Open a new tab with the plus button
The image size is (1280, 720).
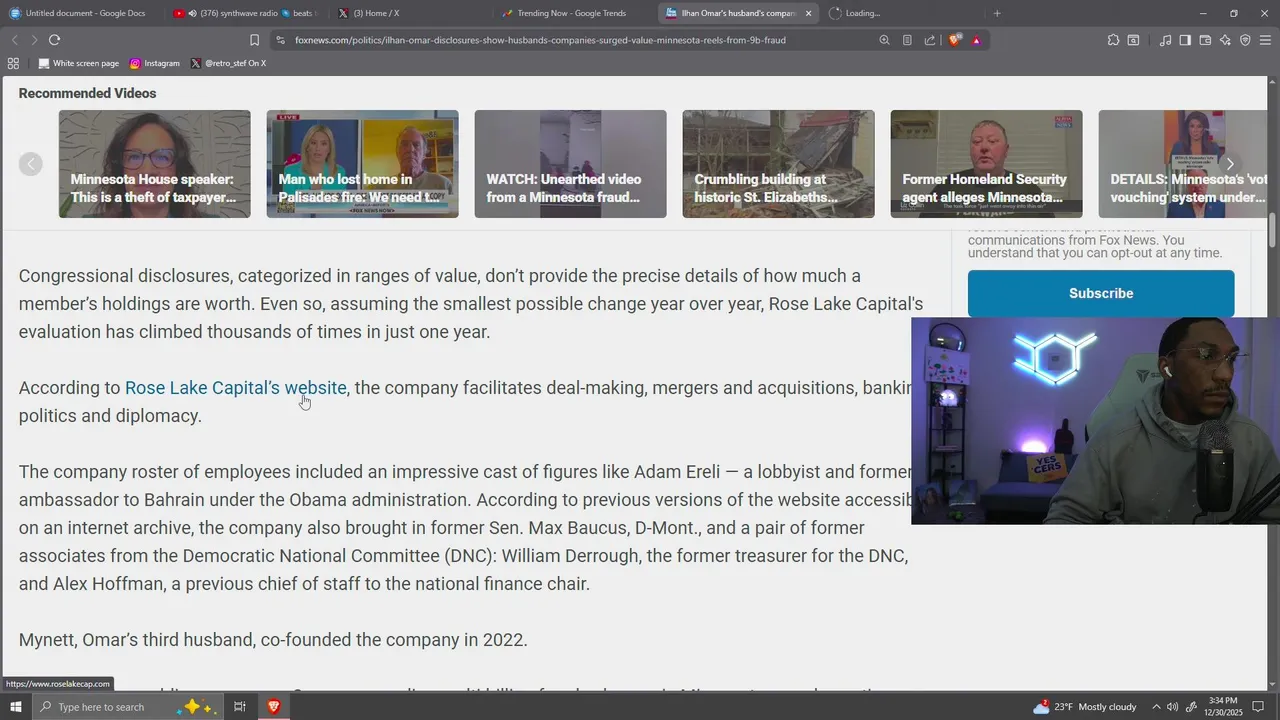point(997,13)
